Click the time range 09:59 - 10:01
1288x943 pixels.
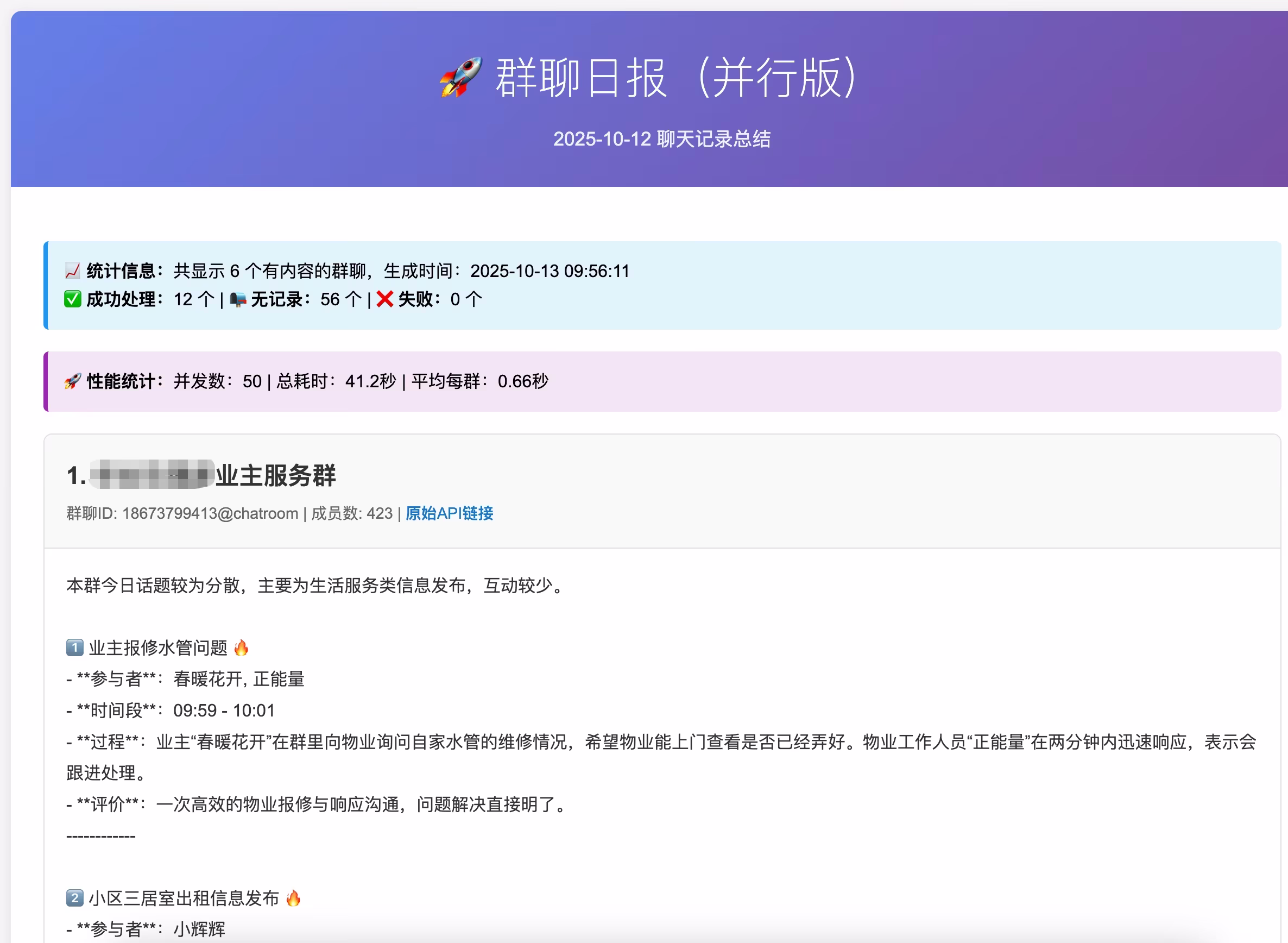tap(224, 710)
